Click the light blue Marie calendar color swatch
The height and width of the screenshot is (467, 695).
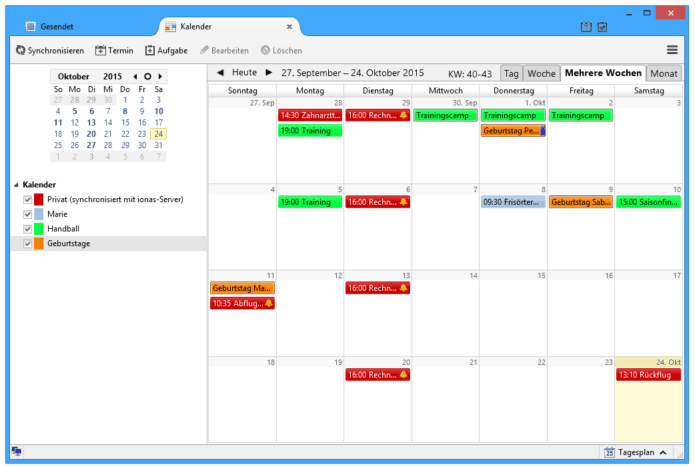(x=39, y=214)
